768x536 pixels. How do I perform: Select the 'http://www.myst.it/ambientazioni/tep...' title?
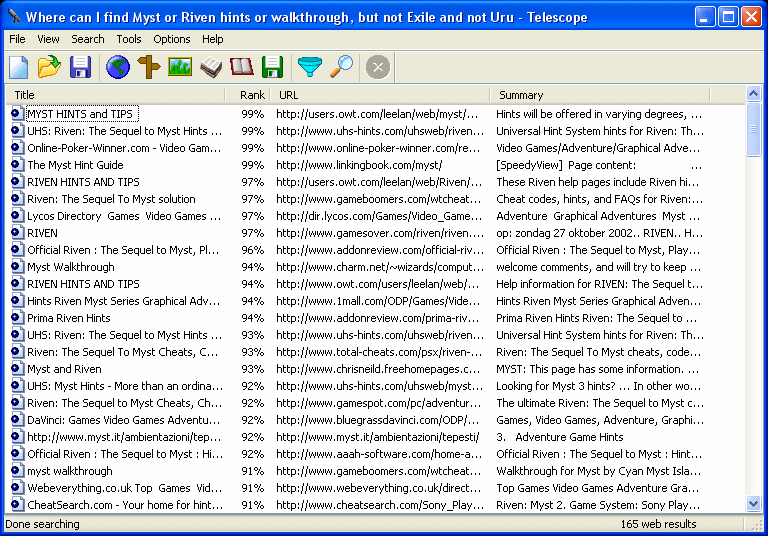[124, 437]
